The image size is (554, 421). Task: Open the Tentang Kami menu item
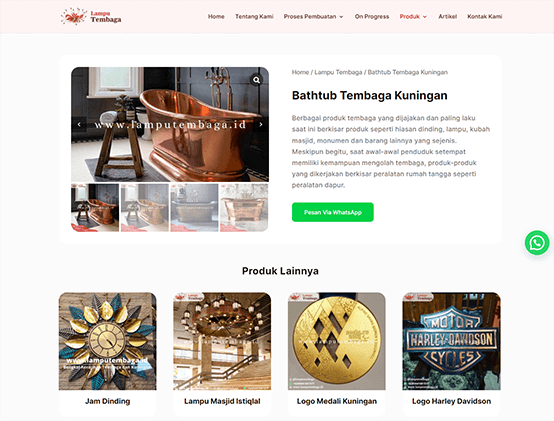(254, 17)
